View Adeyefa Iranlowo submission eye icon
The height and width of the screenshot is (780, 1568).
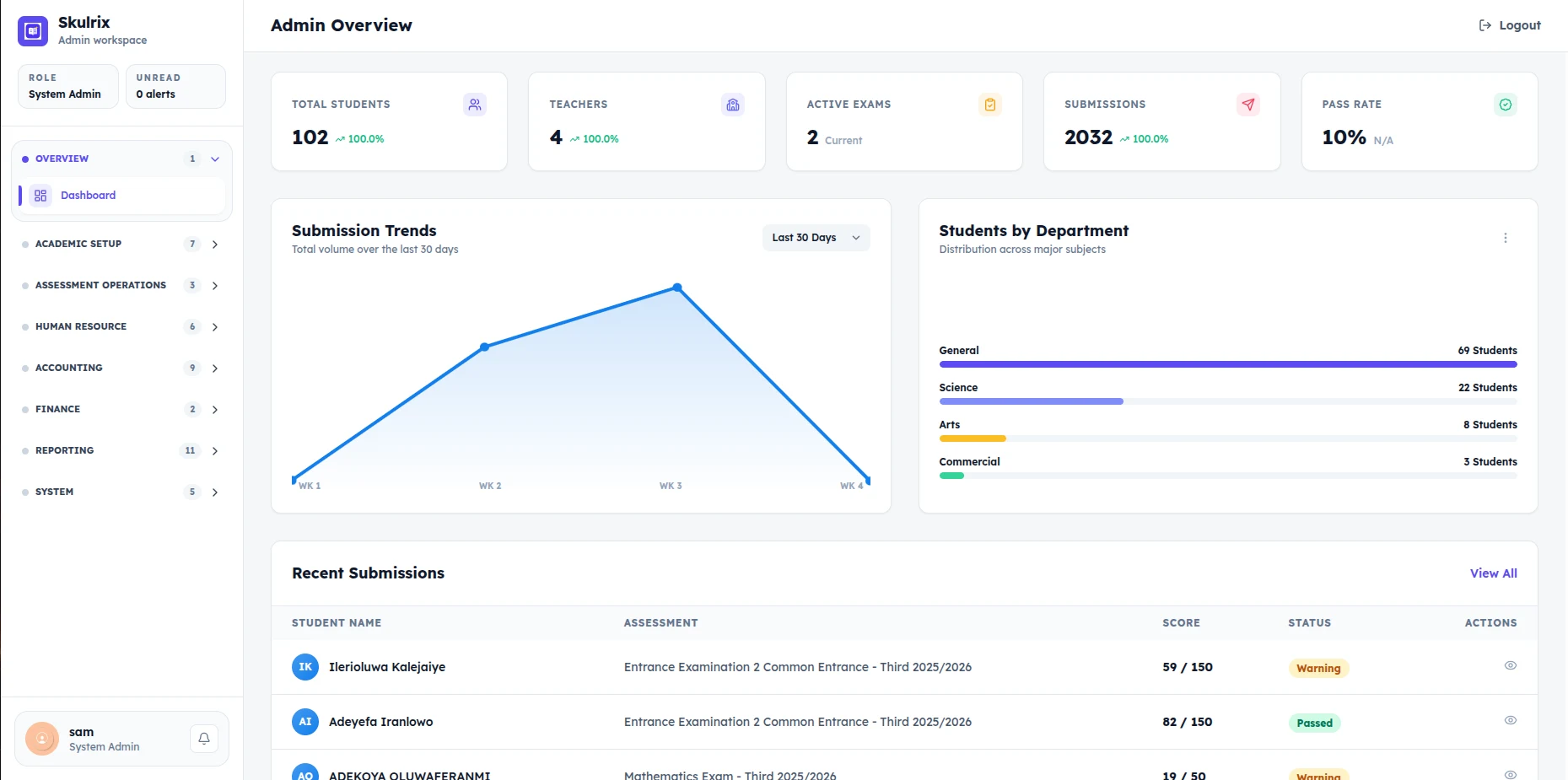tap(1511, 720)
